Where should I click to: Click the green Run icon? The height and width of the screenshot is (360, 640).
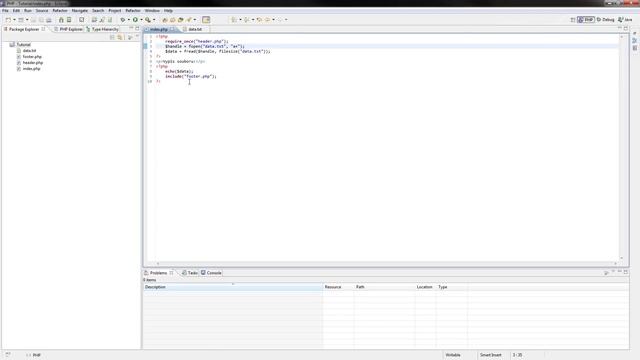point(135,20)
